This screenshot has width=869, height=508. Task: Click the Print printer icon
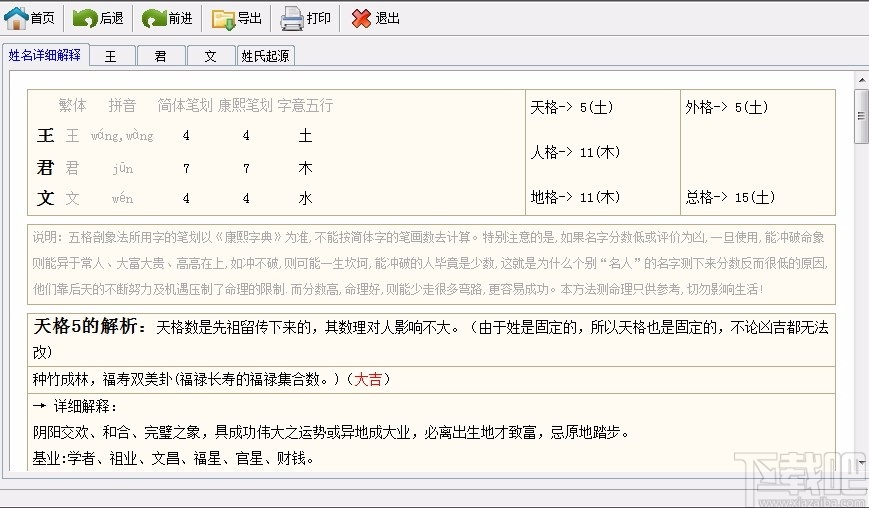[292, 18]
